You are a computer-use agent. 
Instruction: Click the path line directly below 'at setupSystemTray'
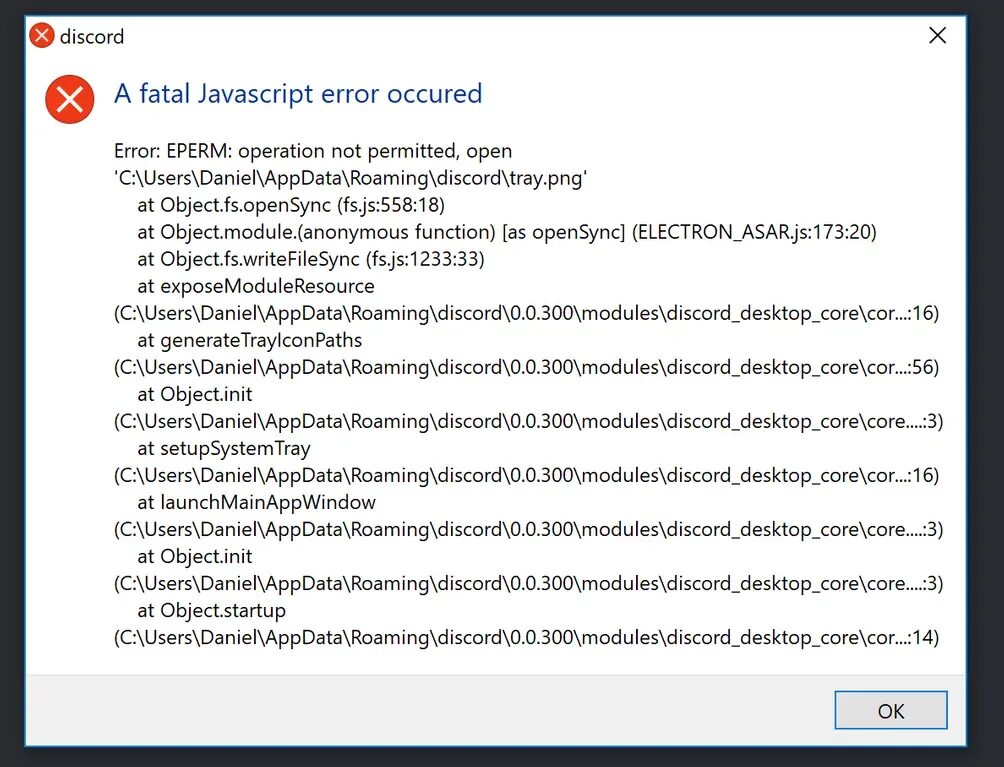pos(526,475)
